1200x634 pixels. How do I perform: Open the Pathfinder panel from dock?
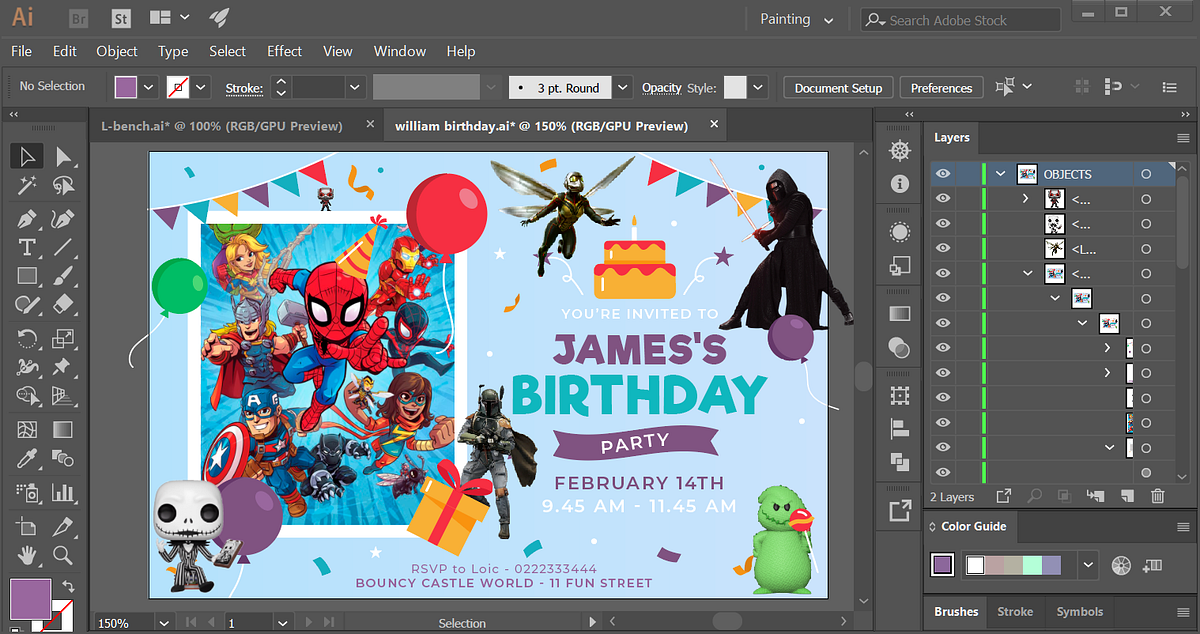(x=900, y=461)
